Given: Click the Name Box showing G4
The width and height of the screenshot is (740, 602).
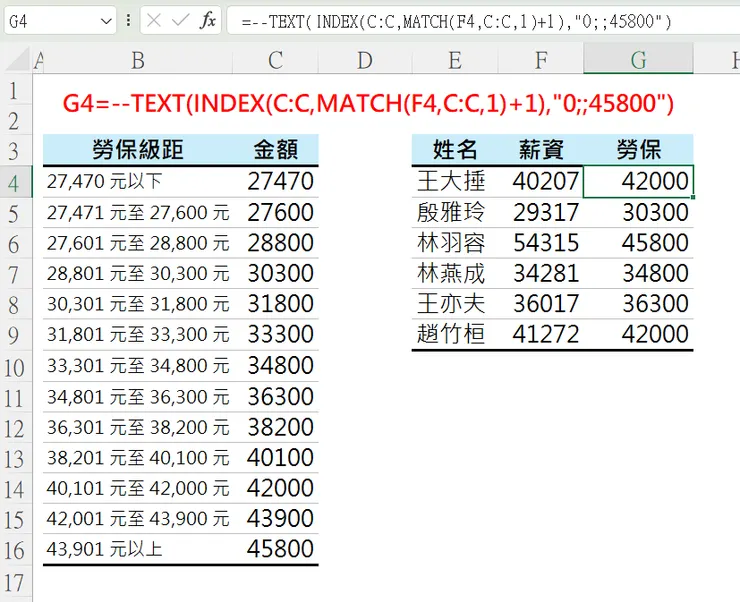Looking at the screenshot, I should point(60,21).
